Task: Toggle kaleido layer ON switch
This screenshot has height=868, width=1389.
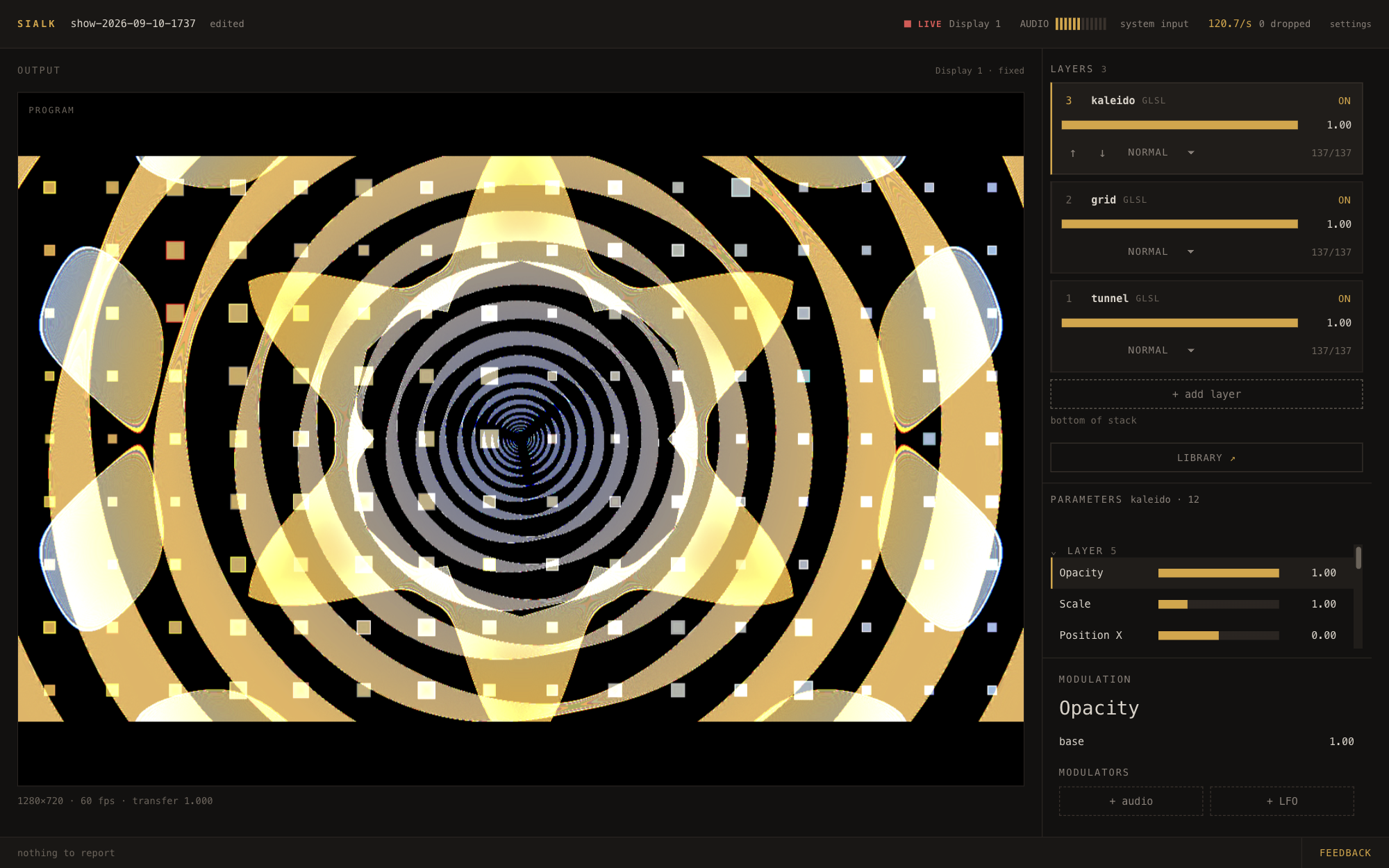Action: [1344, 101]
